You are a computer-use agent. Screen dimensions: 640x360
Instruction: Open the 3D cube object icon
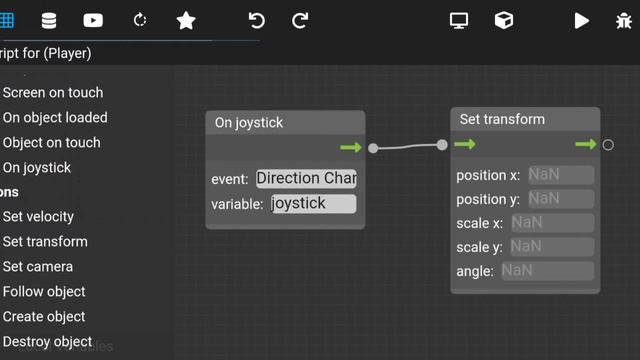504,20
